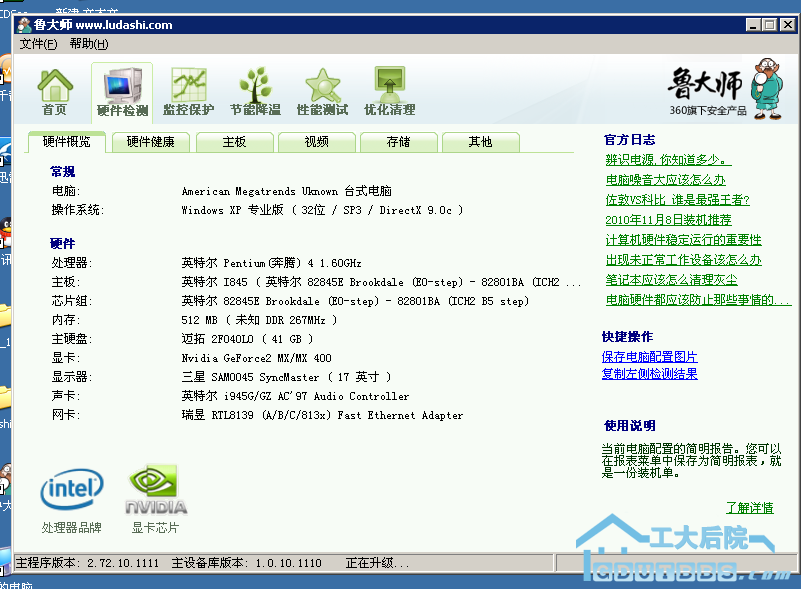Open the 节能降温 energy saving icon
This screenshot has width=801, height=589.
(x=255, y=92)
